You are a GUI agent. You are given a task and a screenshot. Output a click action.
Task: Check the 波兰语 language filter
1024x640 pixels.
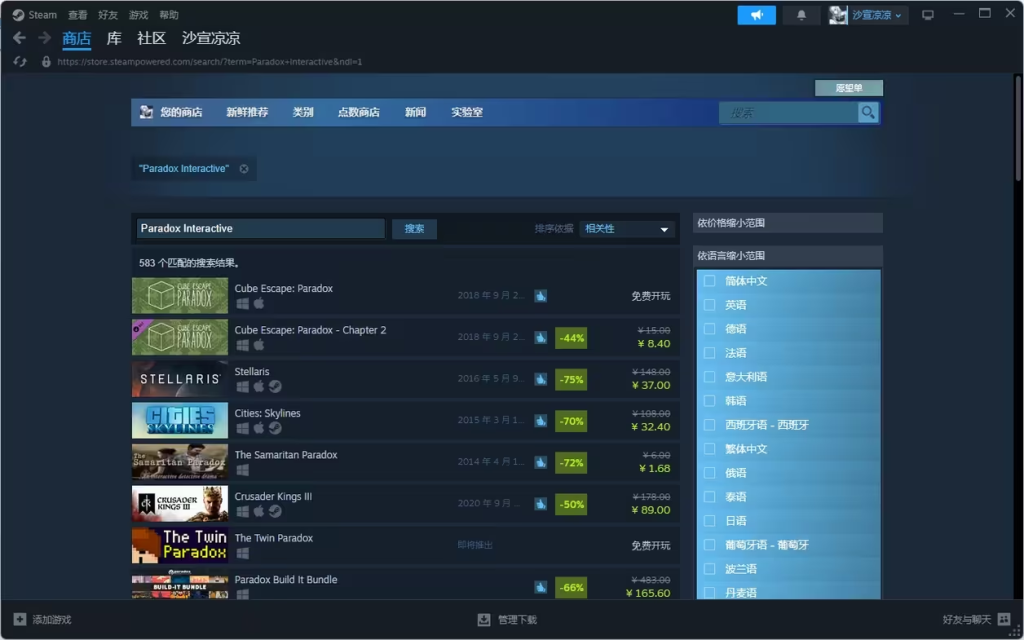[x=709, y=569]
